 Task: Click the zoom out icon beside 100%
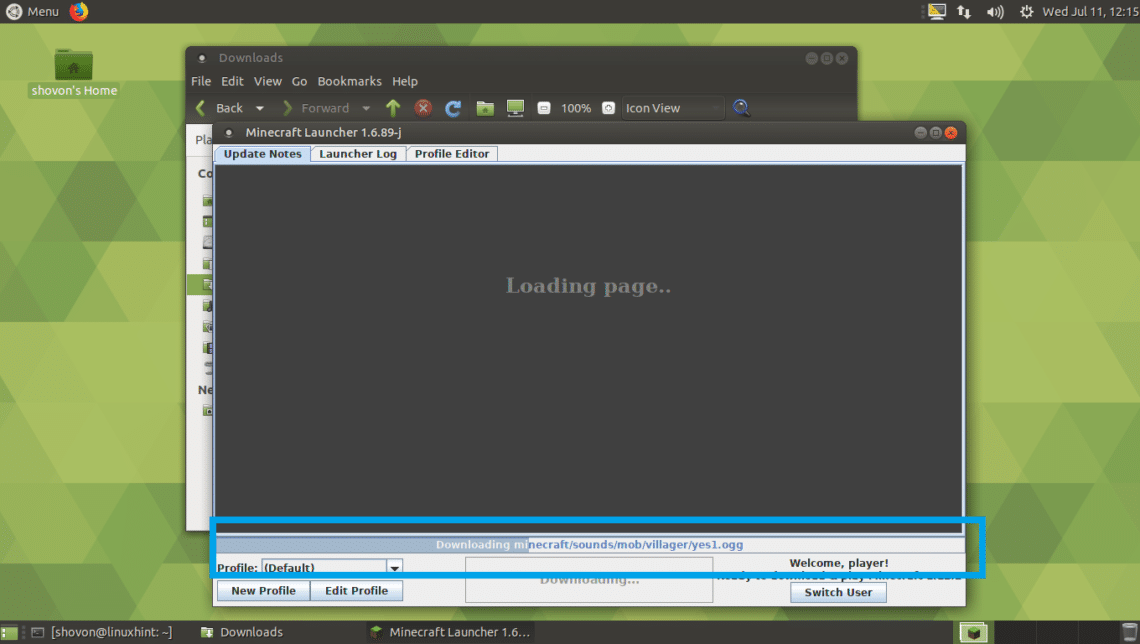tap(543, 108)
